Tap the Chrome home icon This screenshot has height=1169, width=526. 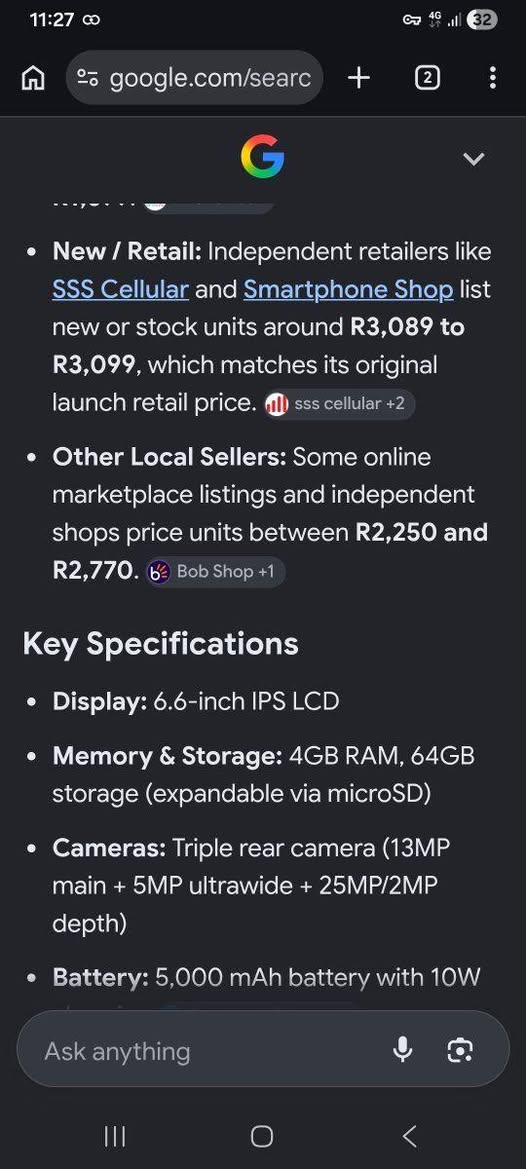pos(32,78)
